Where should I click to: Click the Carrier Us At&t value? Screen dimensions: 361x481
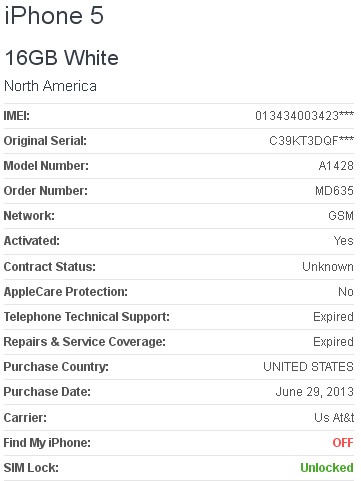pyautogui.click(x=334, y=418)
